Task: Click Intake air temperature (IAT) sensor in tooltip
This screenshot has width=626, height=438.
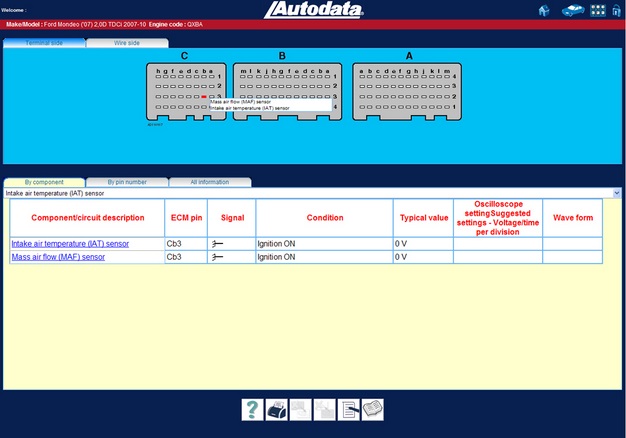Action: (250, 108)
